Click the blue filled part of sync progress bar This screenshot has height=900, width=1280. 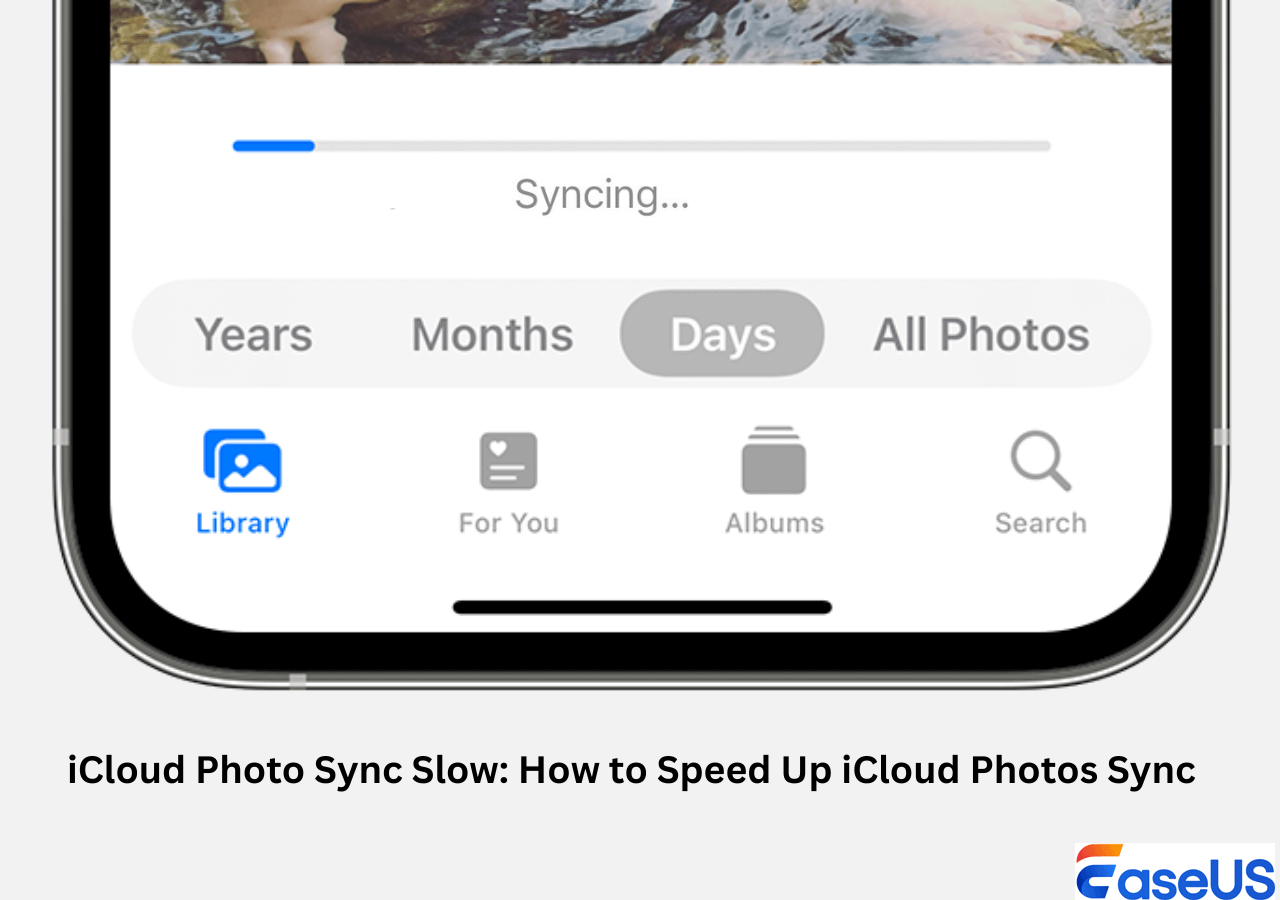[x=273, y=146]
